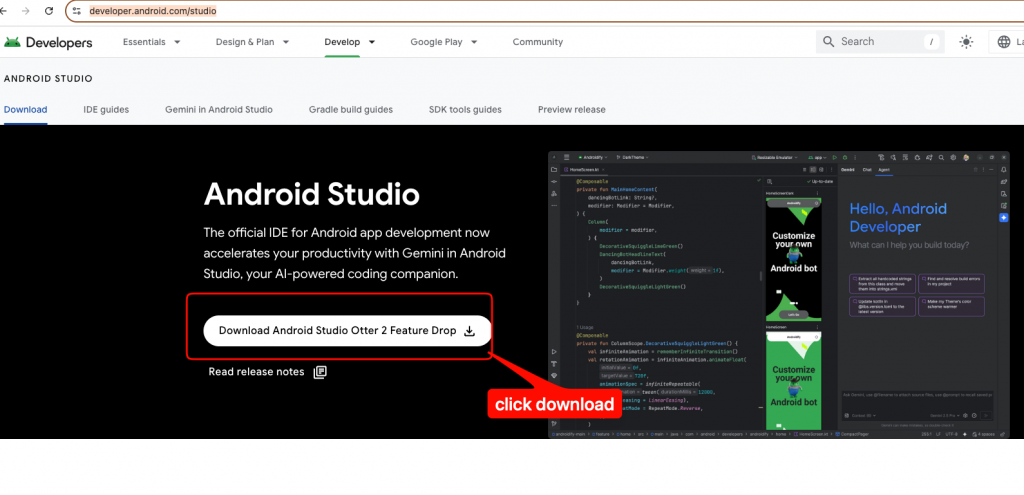This screenshot has height=495, width=1024.
Task: Expand the Google Play dropdown
Action: pos(444,42)
